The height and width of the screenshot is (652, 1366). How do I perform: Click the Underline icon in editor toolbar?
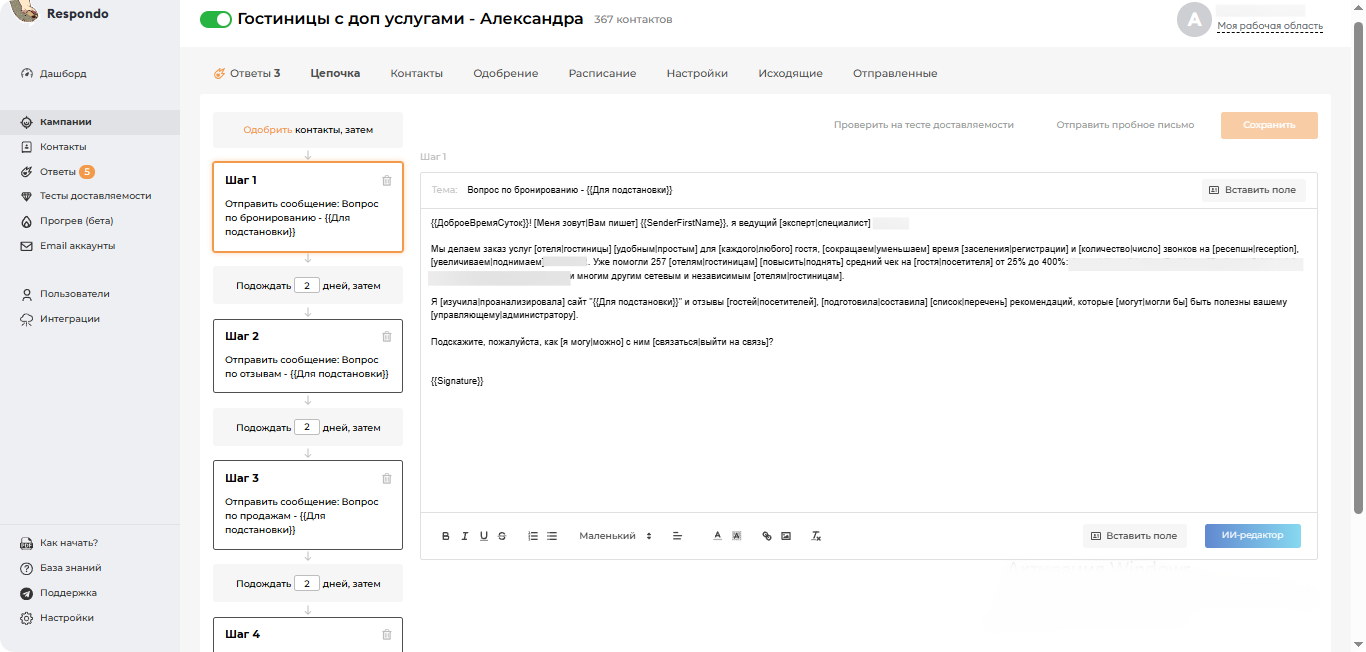coord(483,536)
